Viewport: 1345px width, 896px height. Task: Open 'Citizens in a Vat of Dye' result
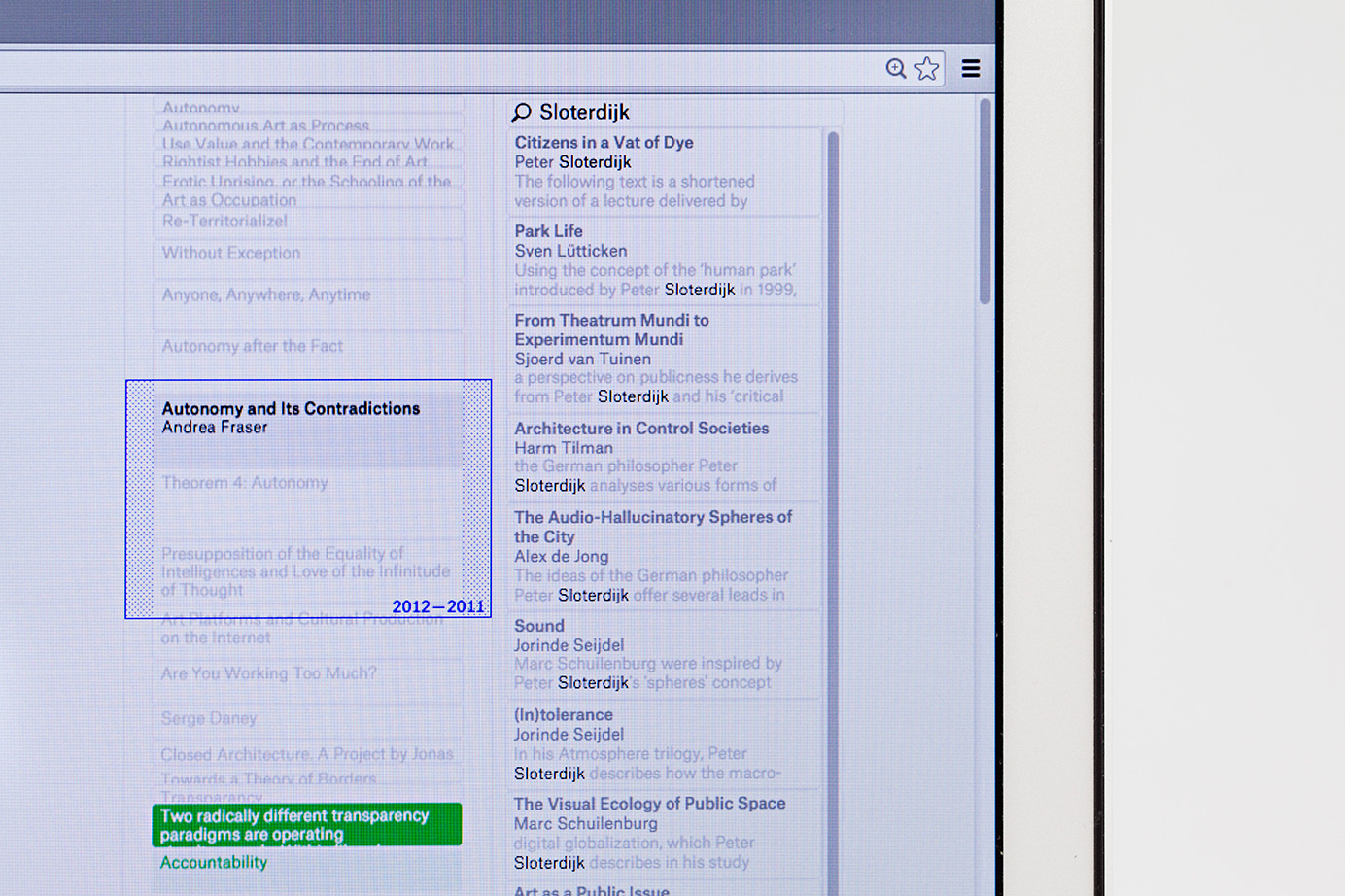(x=604, y=142)
